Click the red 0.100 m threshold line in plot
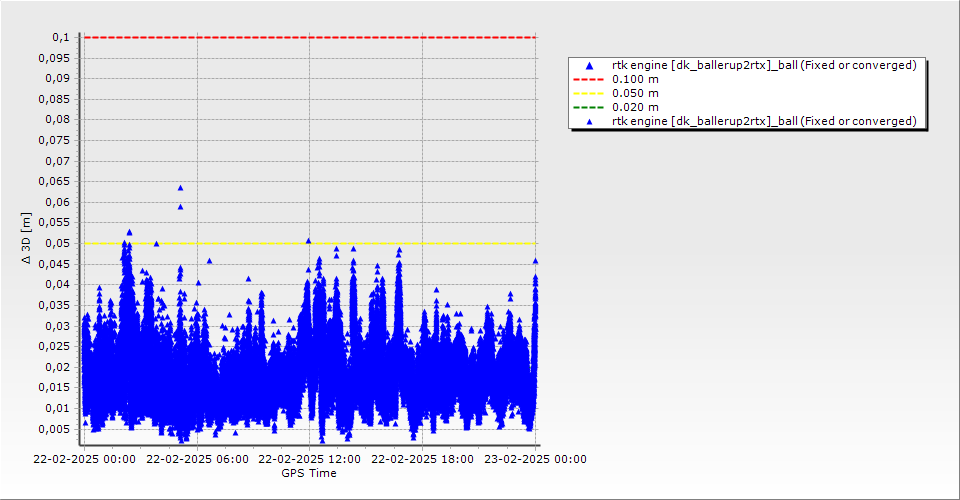Viewport: 960px width, 500px height. point(310,37)
